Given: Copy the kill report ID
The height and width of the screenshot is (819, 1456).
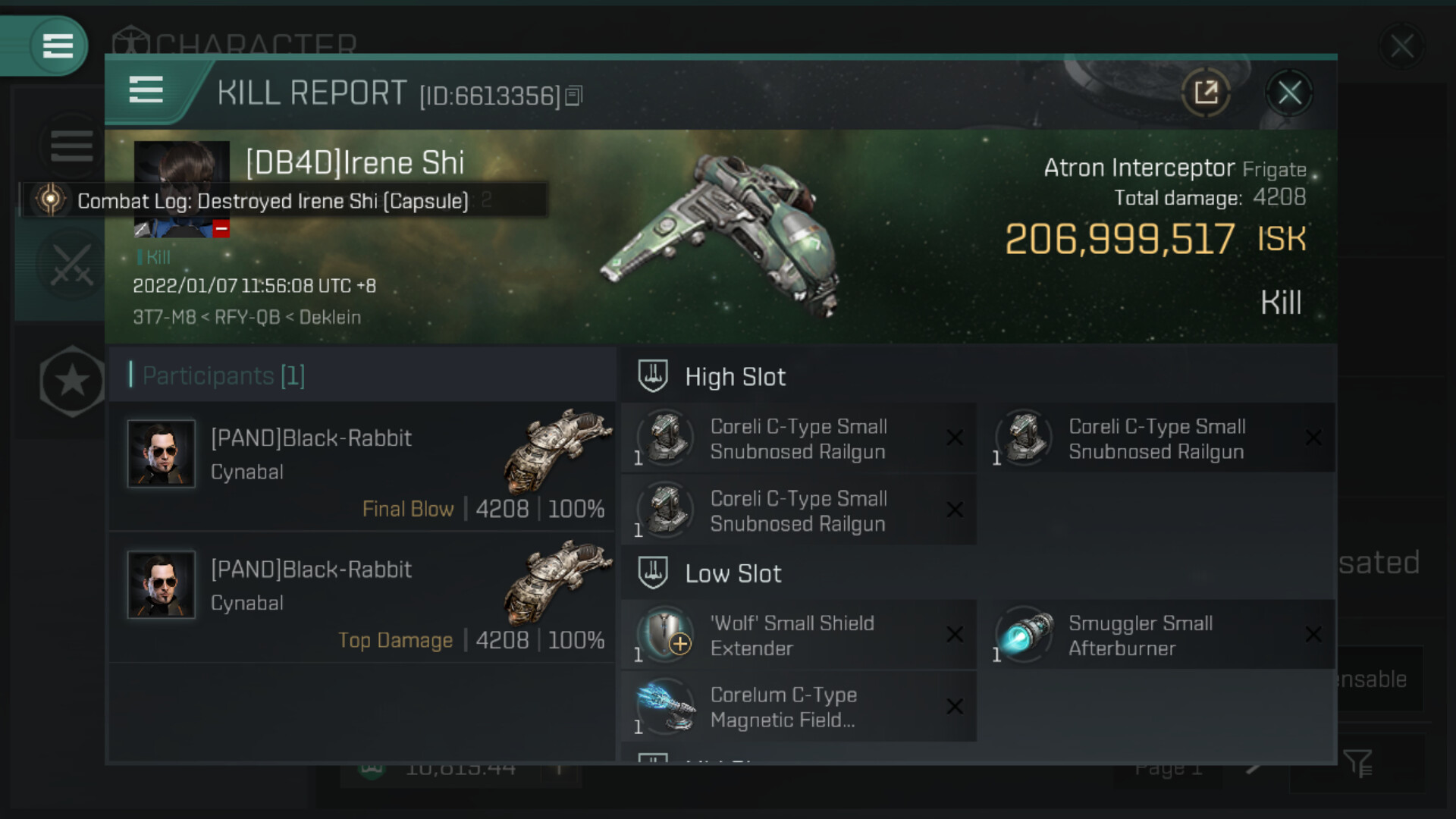Looking at the screenshot, I should [574, 96].
